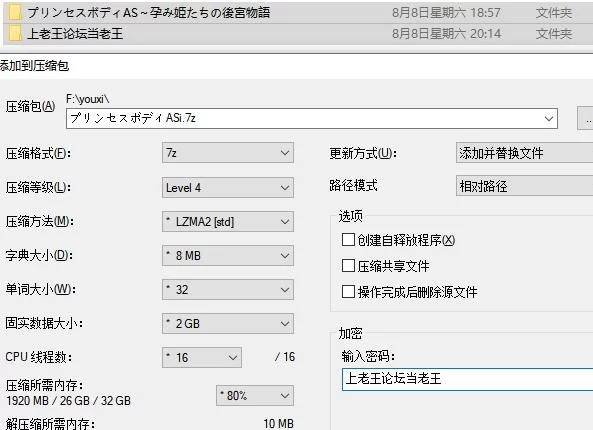Image resolution: width=593 pixels, height=430 pixels.
Task: Click the 1920 MB / 26 GB / 32 GB text
Action: 68,401
